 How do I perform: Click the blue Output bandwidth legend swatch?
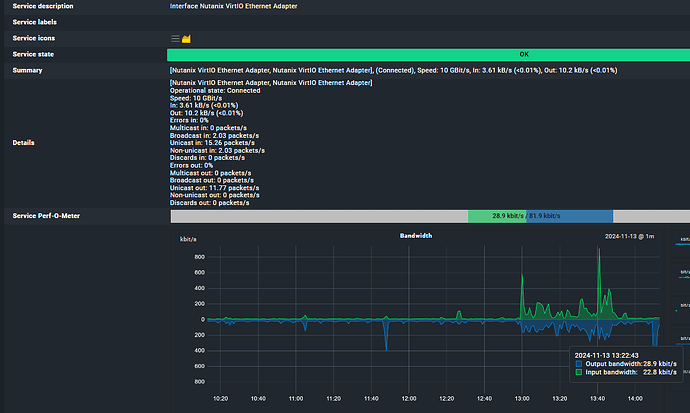[578, 364]
